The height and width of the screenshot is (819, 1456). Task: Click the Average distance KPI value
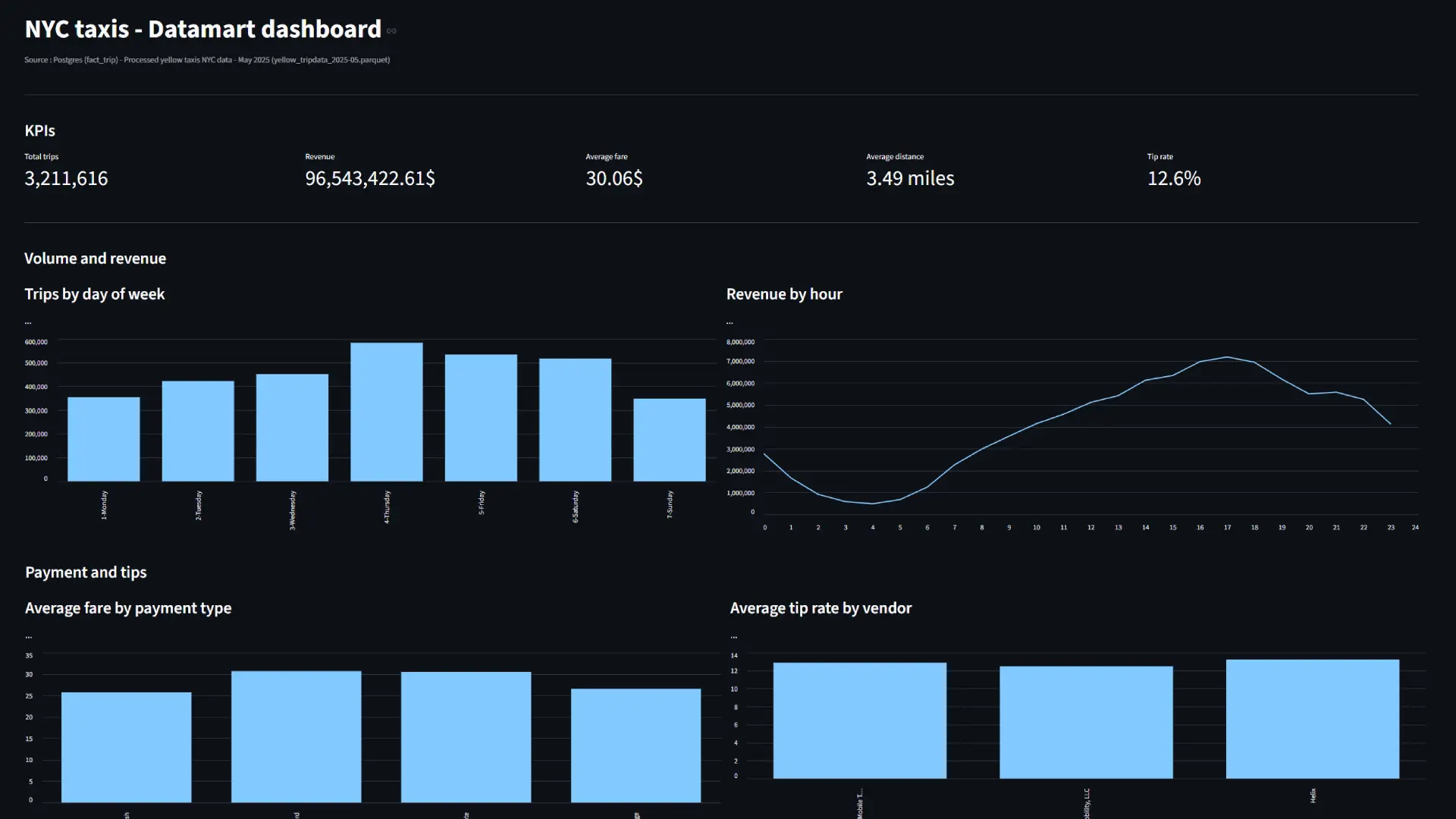click(x=910, y=179)
